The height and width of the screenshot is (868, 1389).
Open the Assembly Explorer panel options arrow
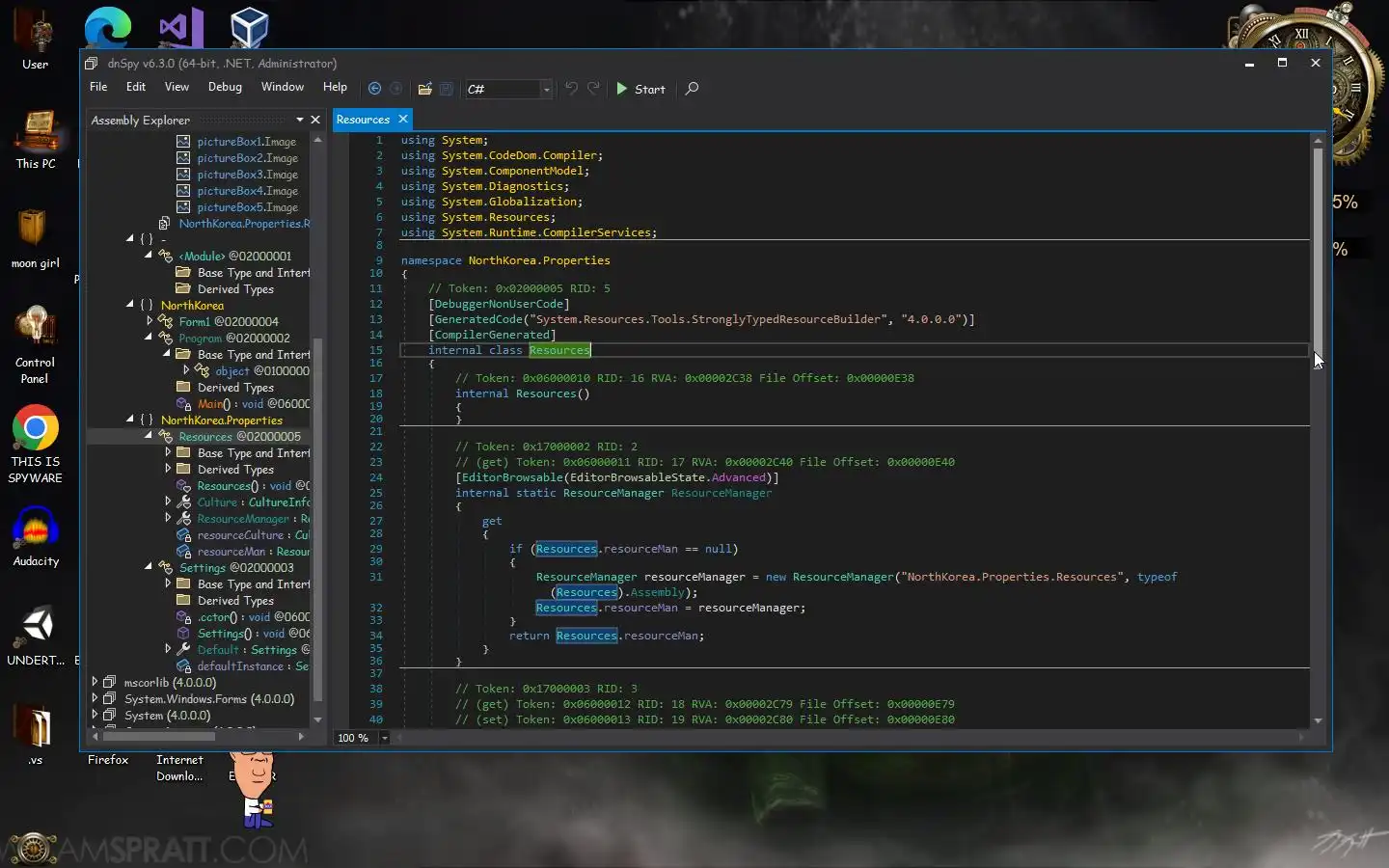(300, 120)
